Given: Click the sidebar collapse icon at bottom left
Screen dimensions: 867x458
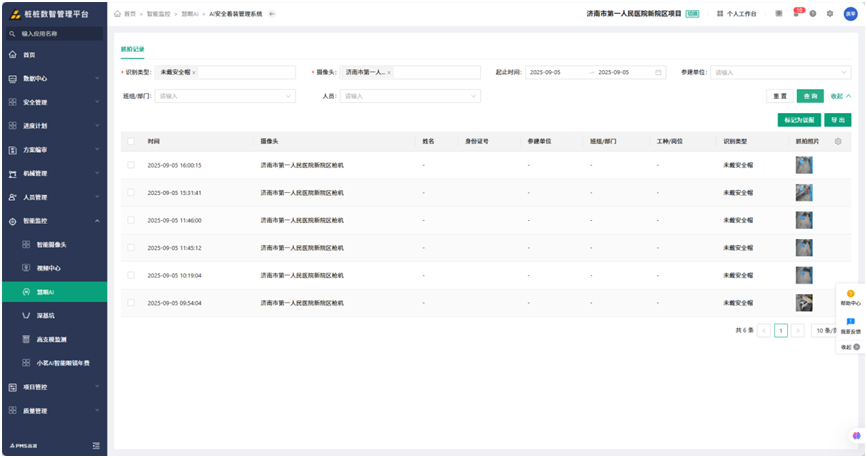Looking at the screenshot, I should [96, 445].
